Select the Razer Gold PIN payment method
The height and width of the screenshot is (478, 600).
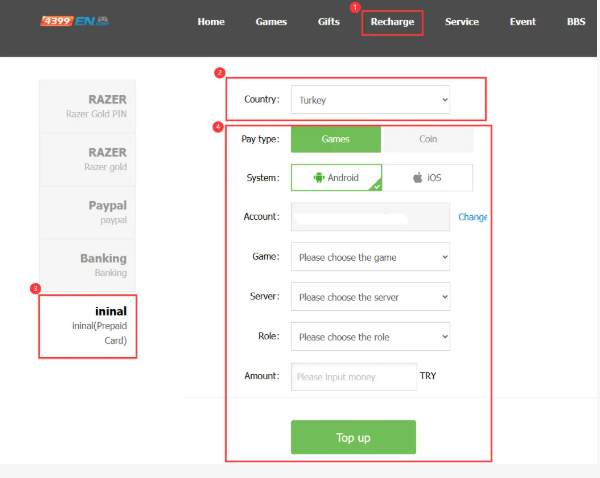[x=88, y=106]
